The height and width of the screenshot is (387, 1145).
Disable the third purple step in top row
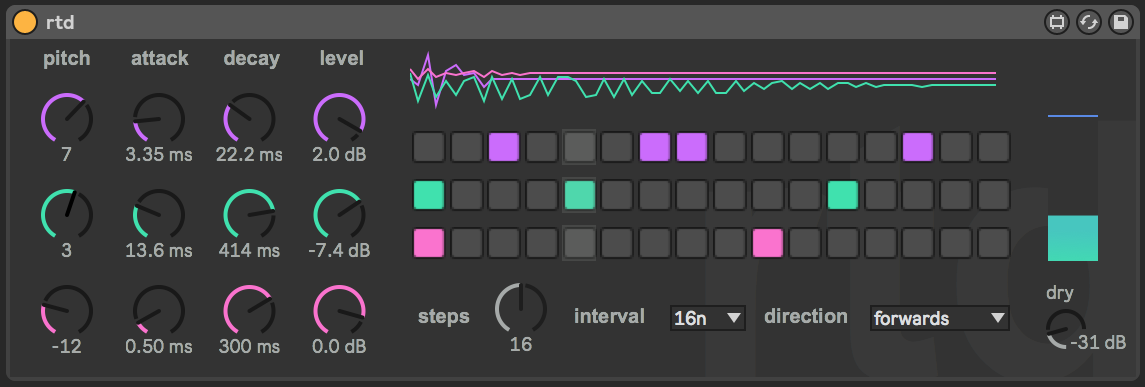click(x=692, y=147)
